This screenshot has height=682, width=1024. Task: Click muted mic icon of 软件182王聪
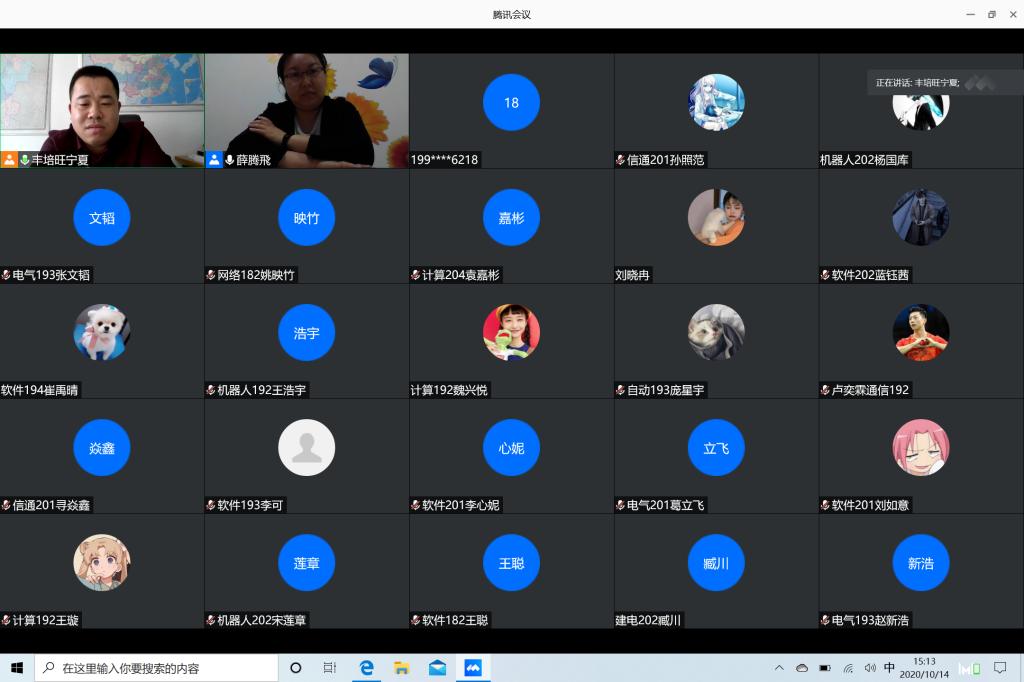[416, 620]
